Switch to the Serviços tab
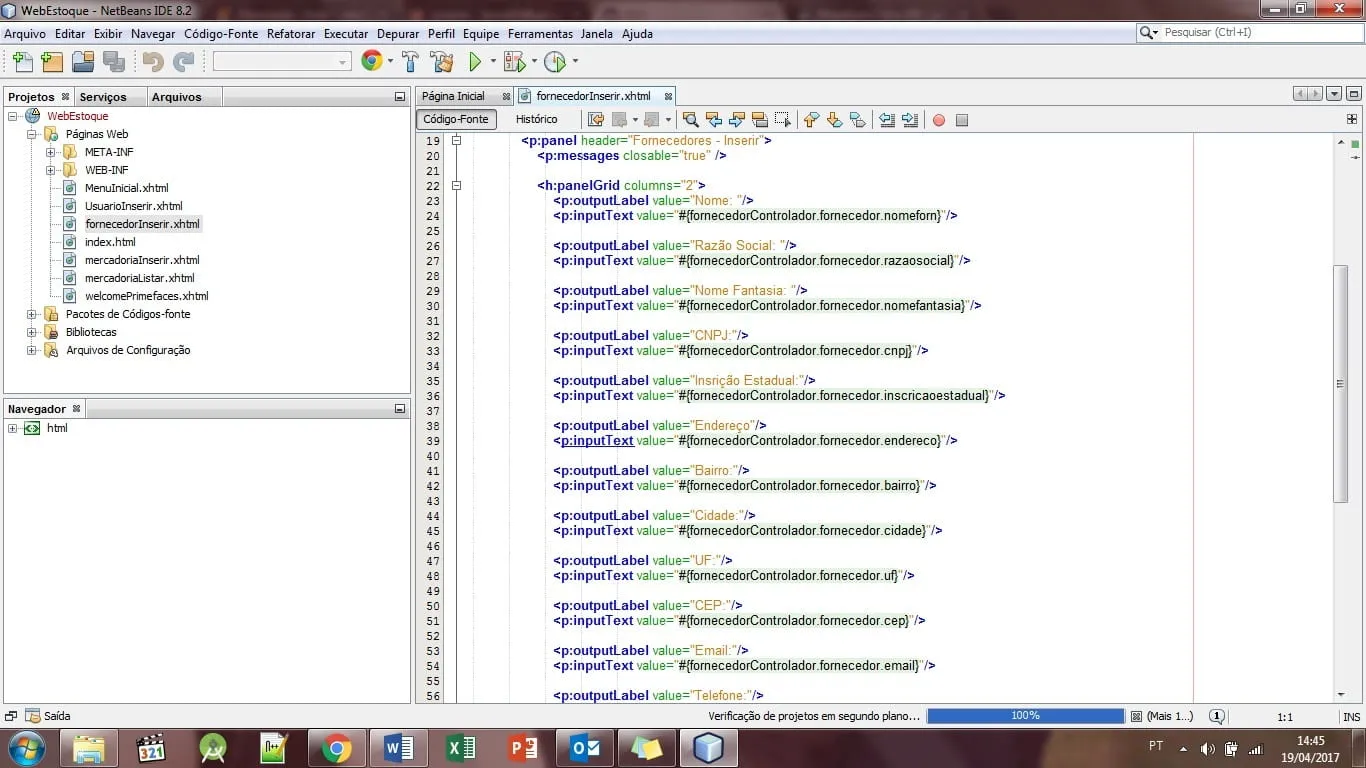Screen dimensions: 1366x768 (103, 97)
